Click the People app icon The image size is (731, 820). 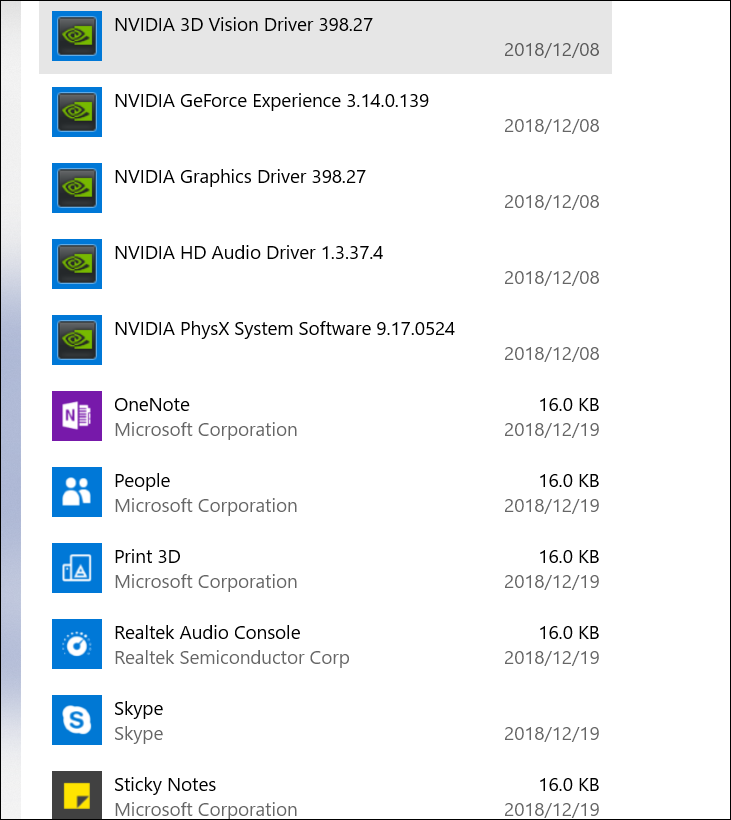click(77, 492)
